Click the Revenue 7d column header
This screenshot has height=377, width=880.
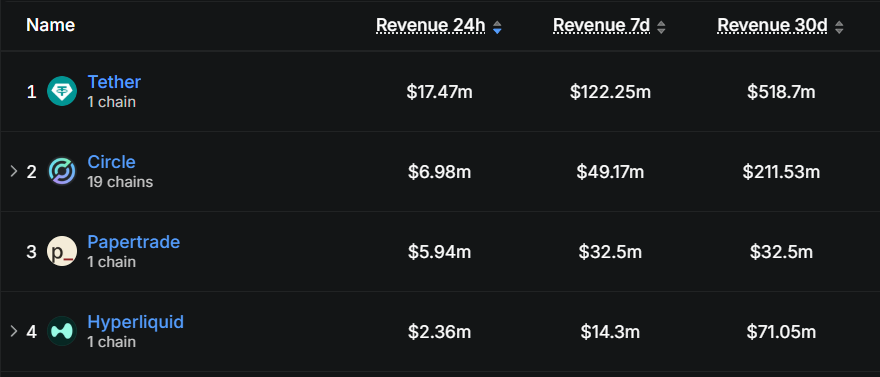[602, 25]
